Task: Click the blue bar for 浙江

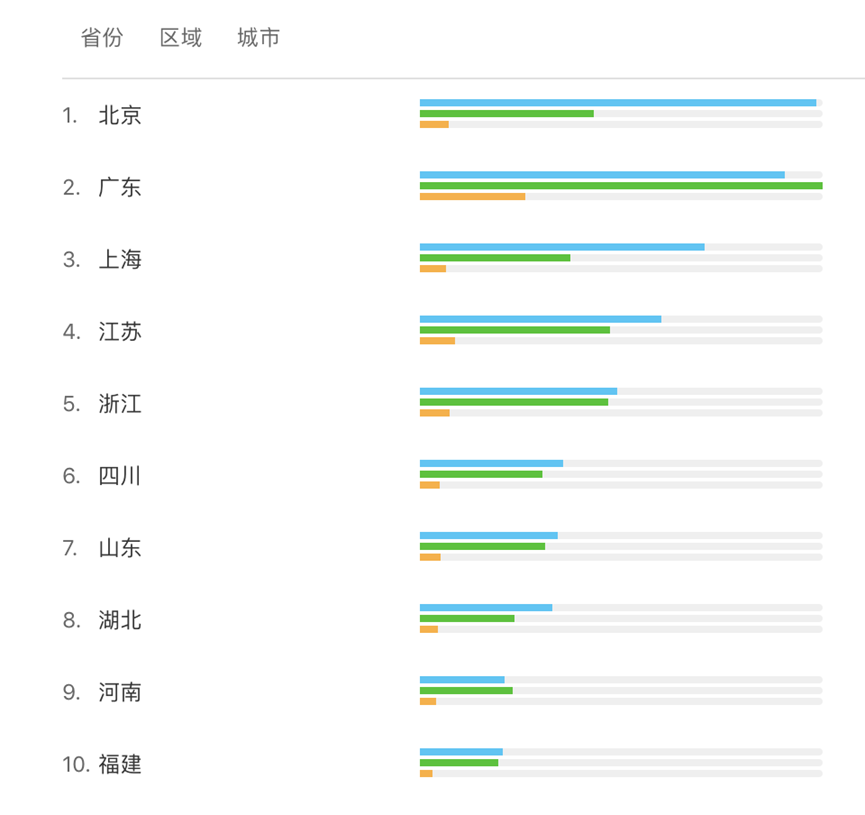Action: click(519, 391)
